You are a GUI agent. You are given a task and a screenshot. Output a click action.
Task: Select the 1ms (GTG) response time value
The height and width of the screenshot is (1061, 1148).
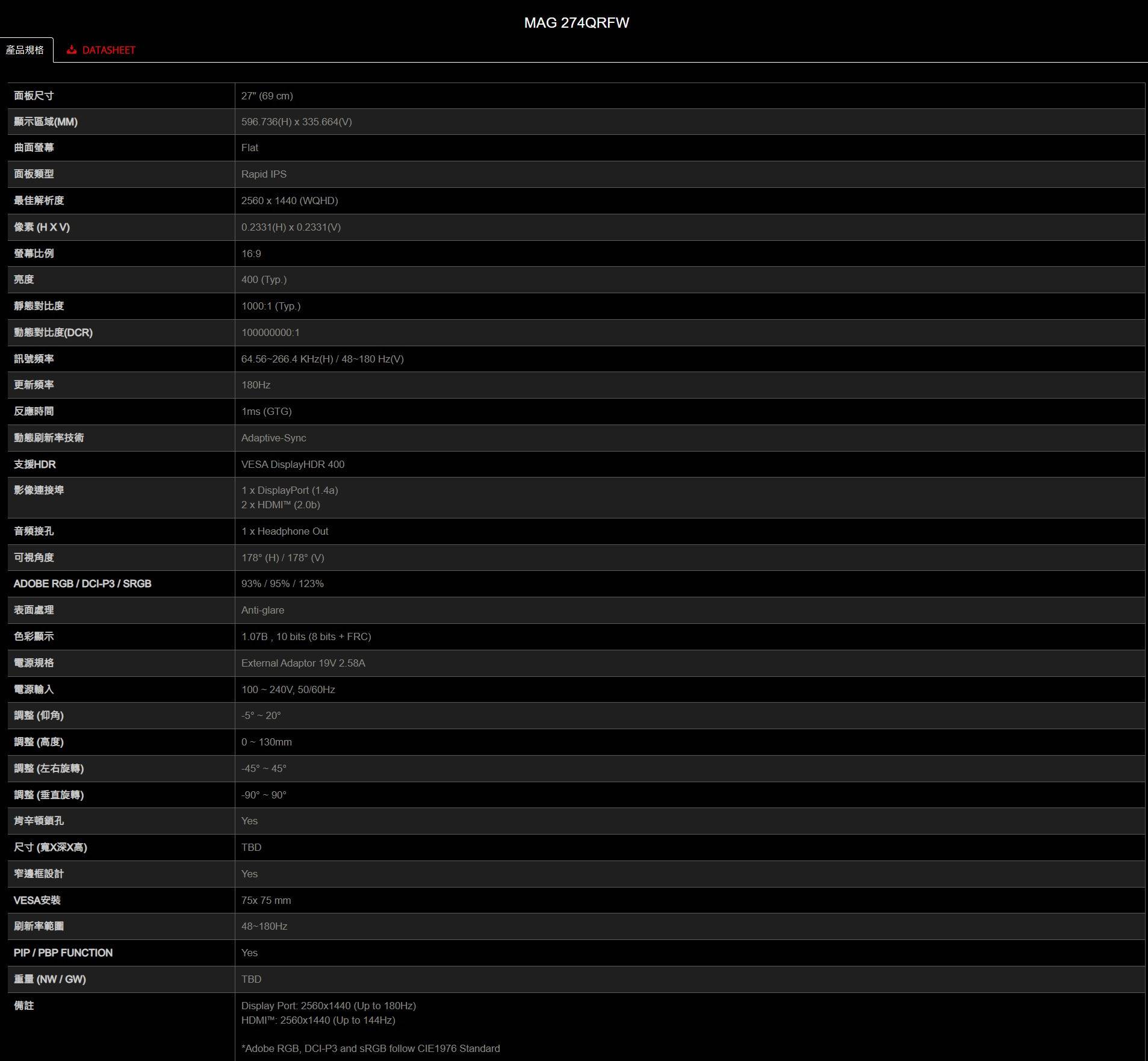point(266,411)
